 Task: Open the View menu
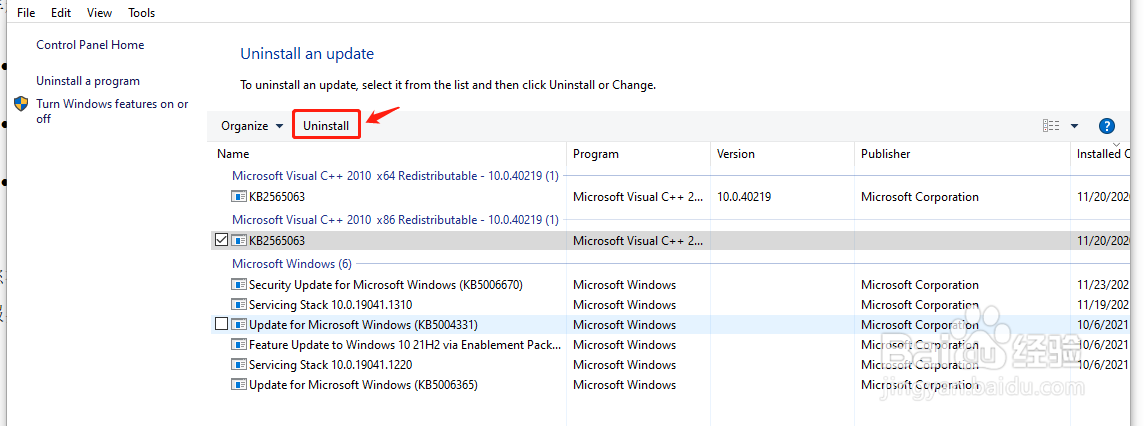tap(99, 12)
